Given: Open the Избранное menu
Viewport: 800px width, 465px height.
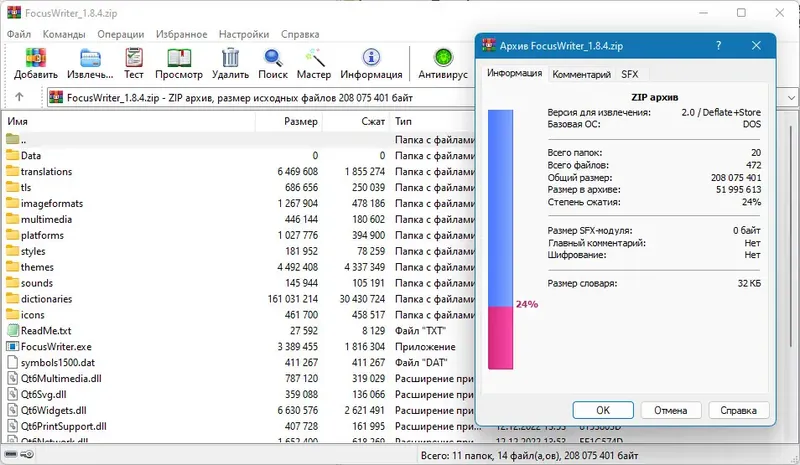Looking at the screenshot, I should click(x=181, y=34).
